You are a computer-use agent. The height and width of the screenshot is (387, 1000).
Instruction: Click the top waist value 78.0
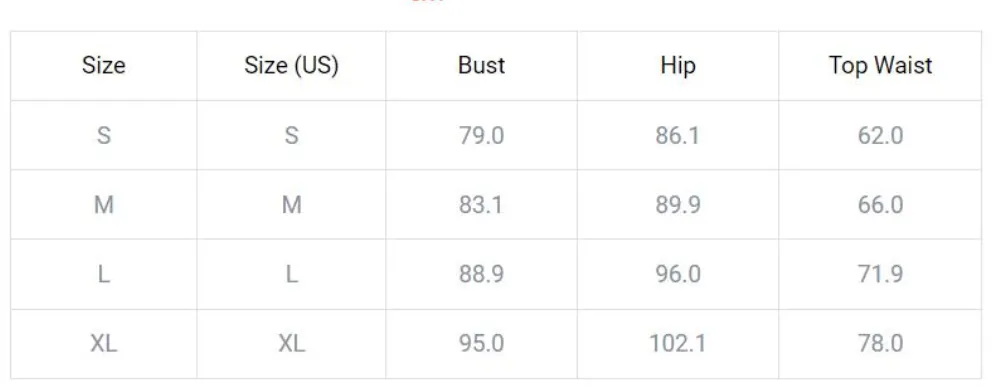880,344
